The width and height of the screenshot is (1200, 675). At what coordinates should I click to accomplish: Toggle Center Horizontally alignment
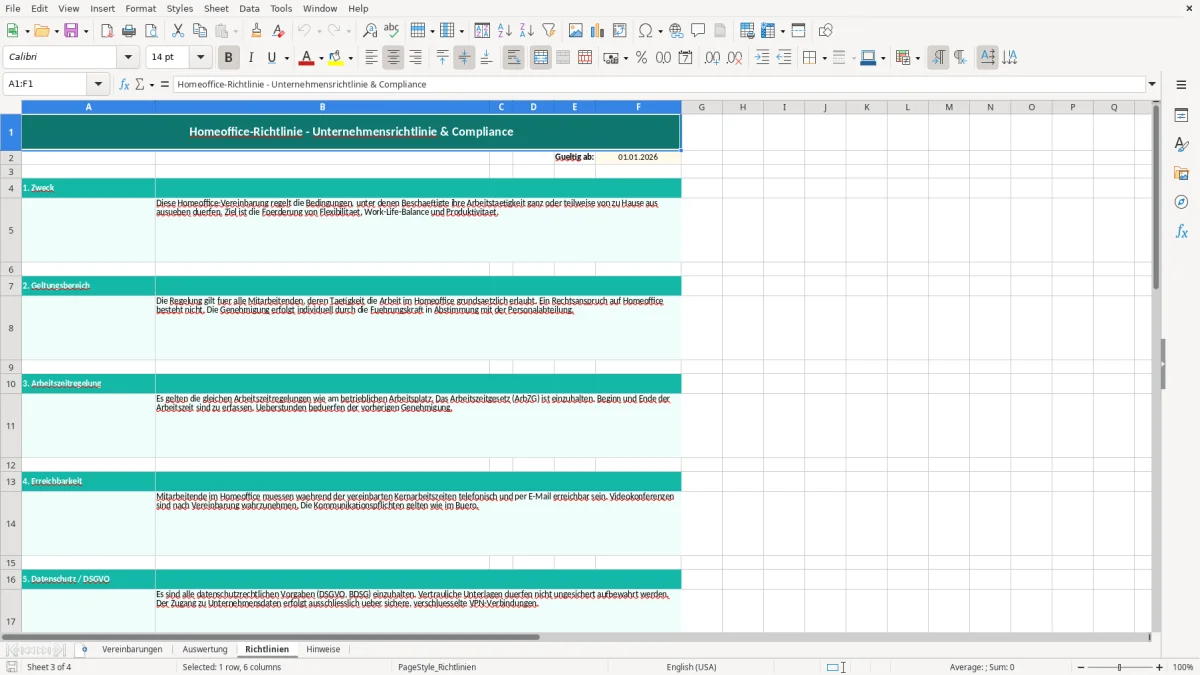point(394,58)
